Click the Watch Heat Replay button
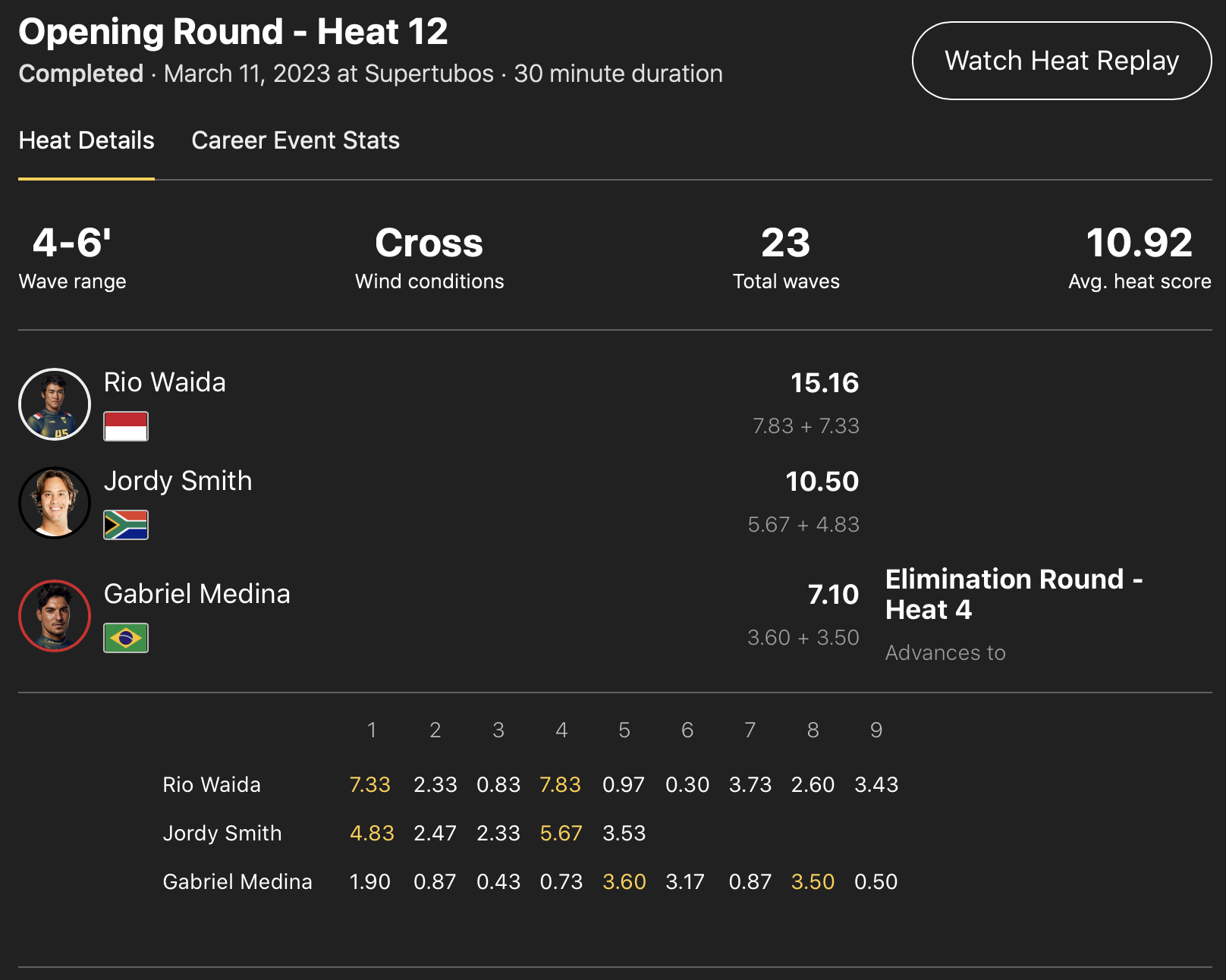1226x980 pixels. 1061,61
